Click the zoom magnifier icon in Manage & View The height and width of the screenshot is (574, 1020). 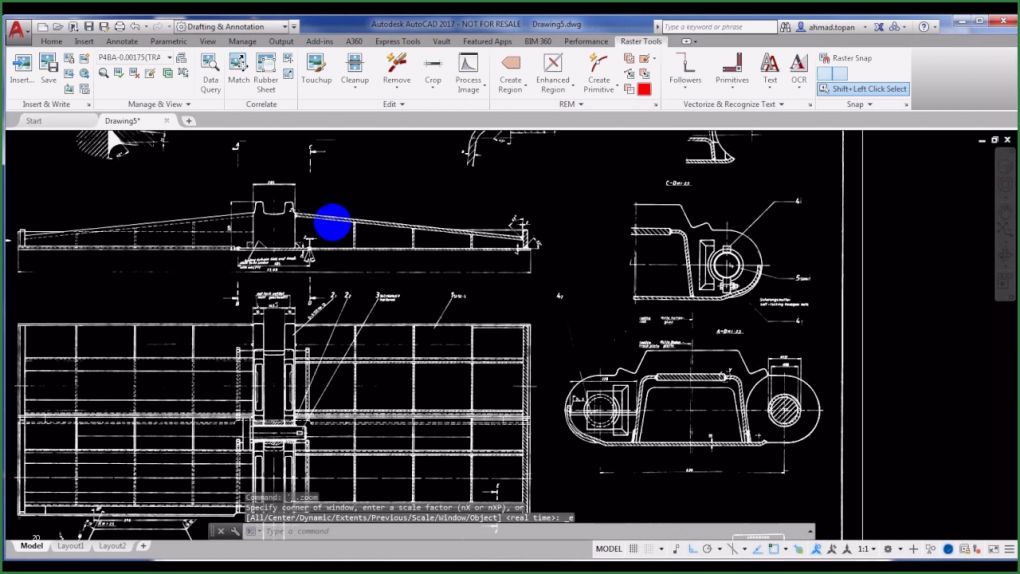103,73
